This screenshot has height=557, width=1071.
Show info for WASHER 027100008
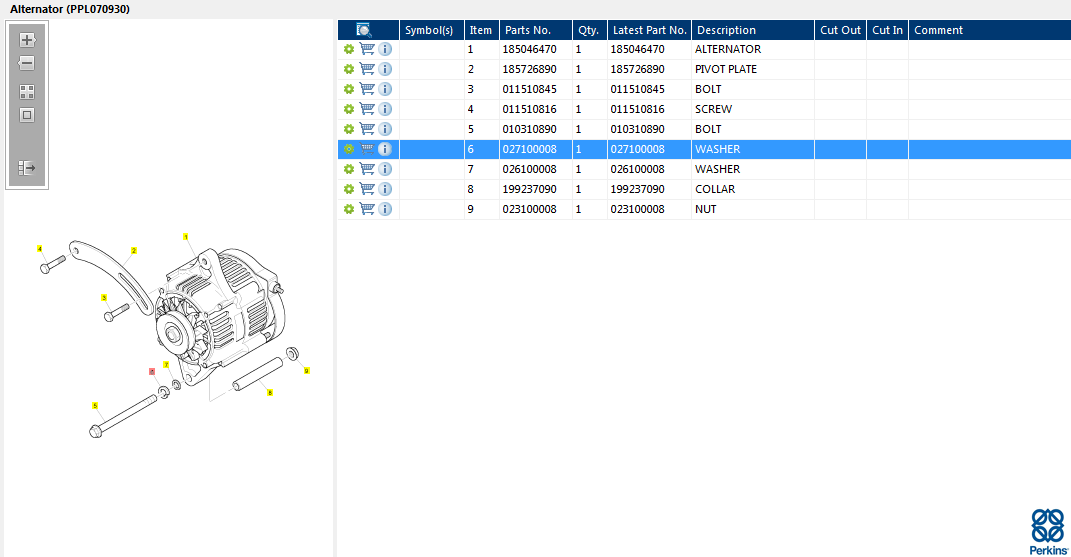click(x=385, y=149)
